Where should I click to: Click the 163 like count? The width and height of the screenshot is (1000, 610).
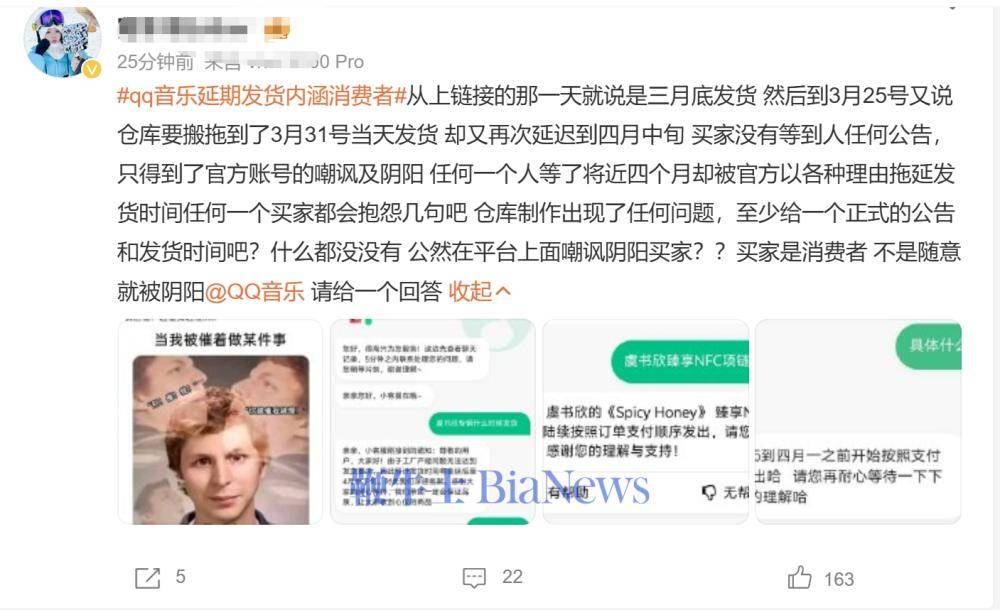click(839, 579)
